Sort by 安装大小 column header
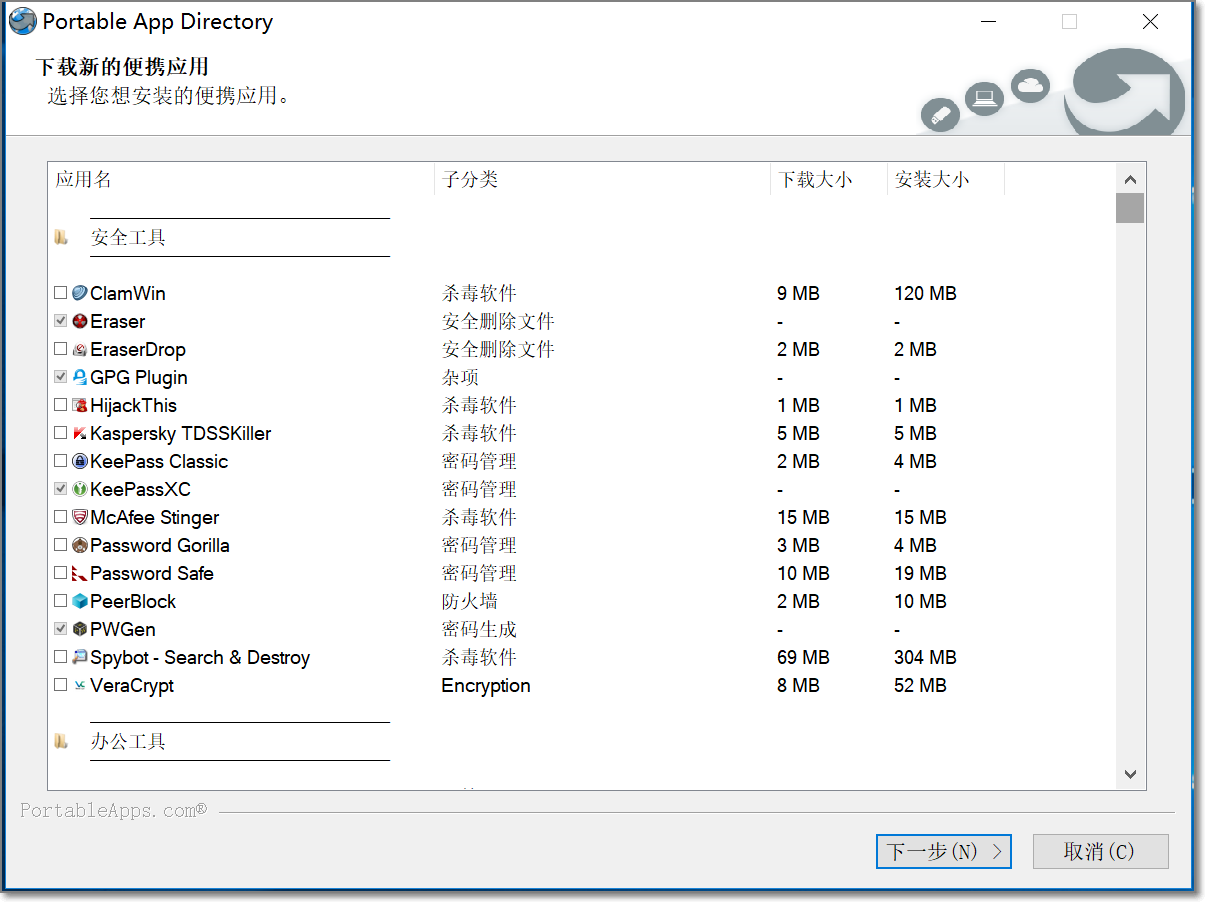 pyautogui.click(x=945, y=179)
